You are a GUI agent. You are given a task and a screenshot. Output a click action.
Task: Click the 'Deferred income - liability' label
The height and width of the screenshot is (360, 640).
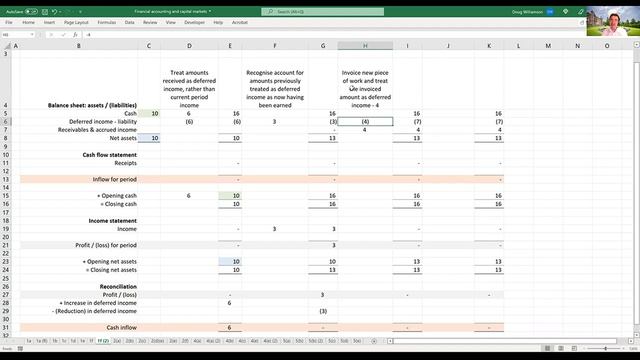click(103, 122)
